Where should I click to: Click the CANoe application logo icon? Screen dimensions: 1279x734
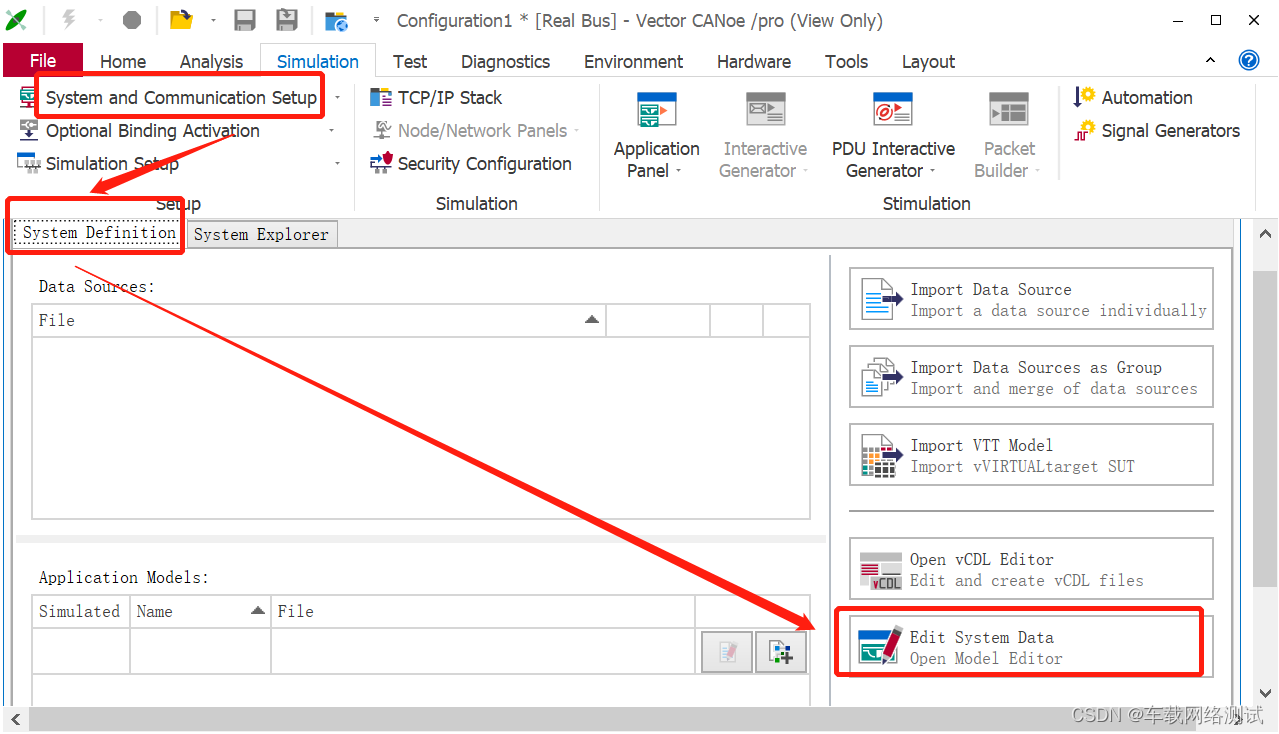(17, 20)
